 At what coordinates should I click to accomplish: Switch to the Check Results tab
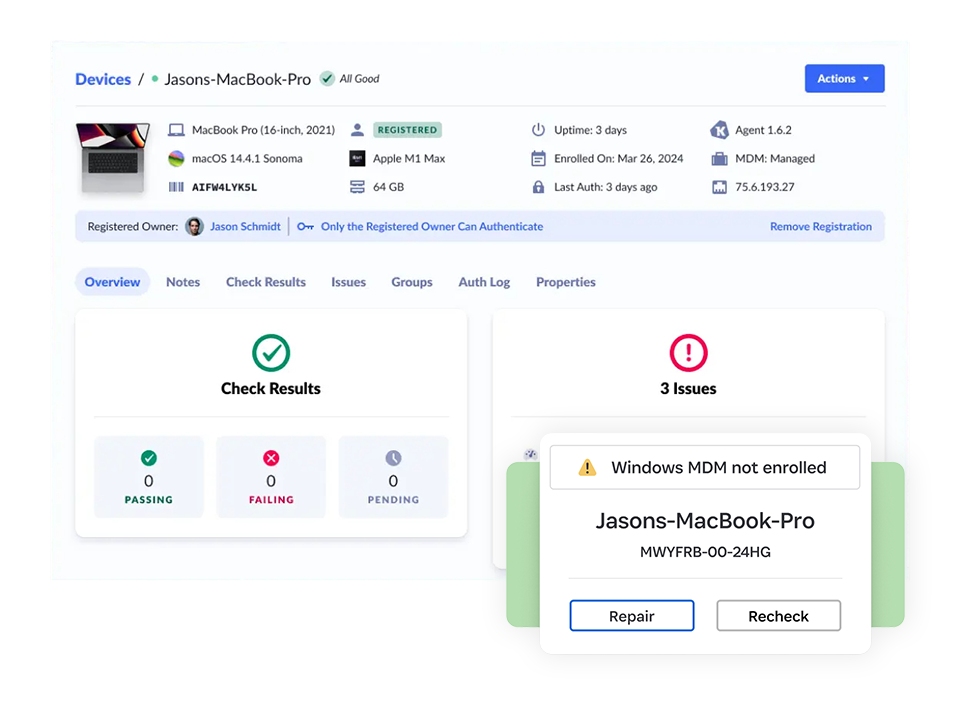click(x=266, y=282)
